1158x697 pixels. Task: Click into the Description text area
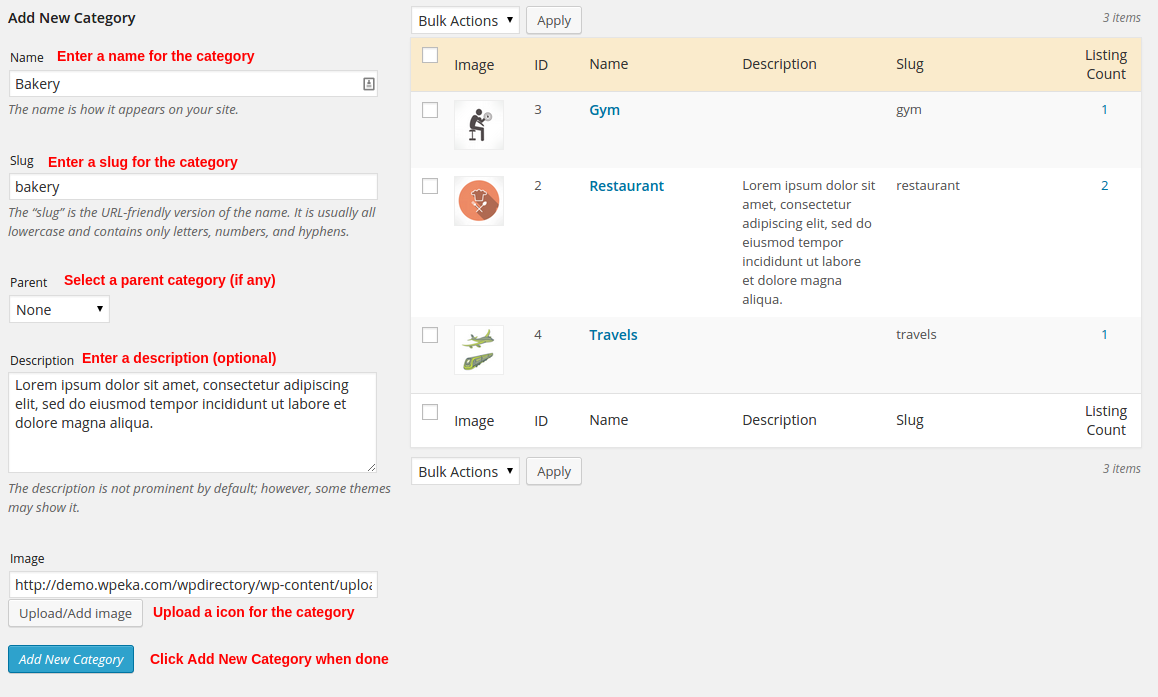click(x=192, y=422)
